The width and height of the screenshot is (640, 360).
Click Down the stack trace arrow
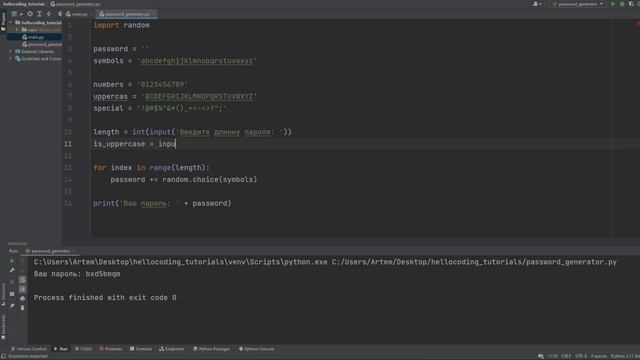pos(22,270)
